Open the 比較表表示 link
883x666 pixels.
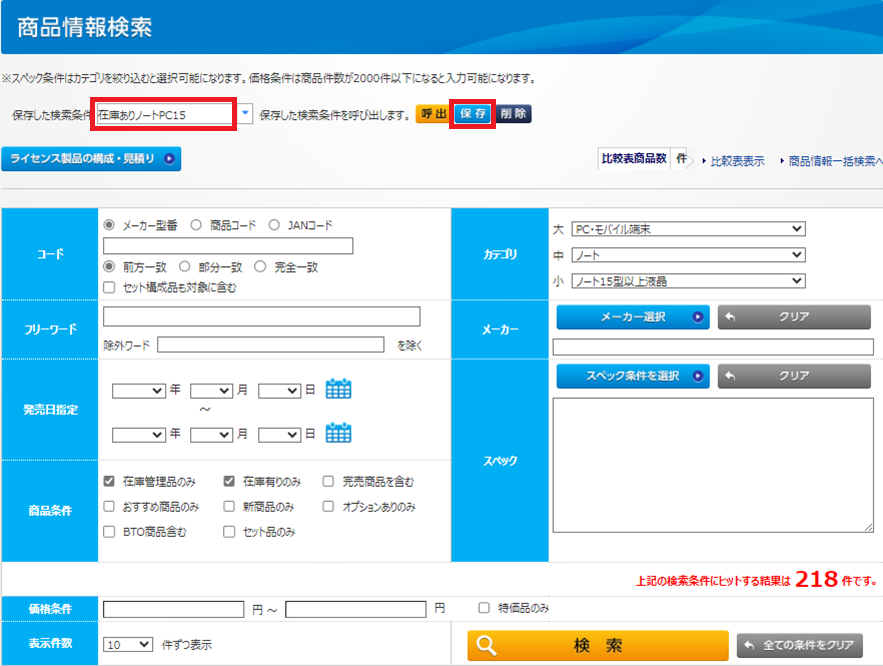(736, 160)
